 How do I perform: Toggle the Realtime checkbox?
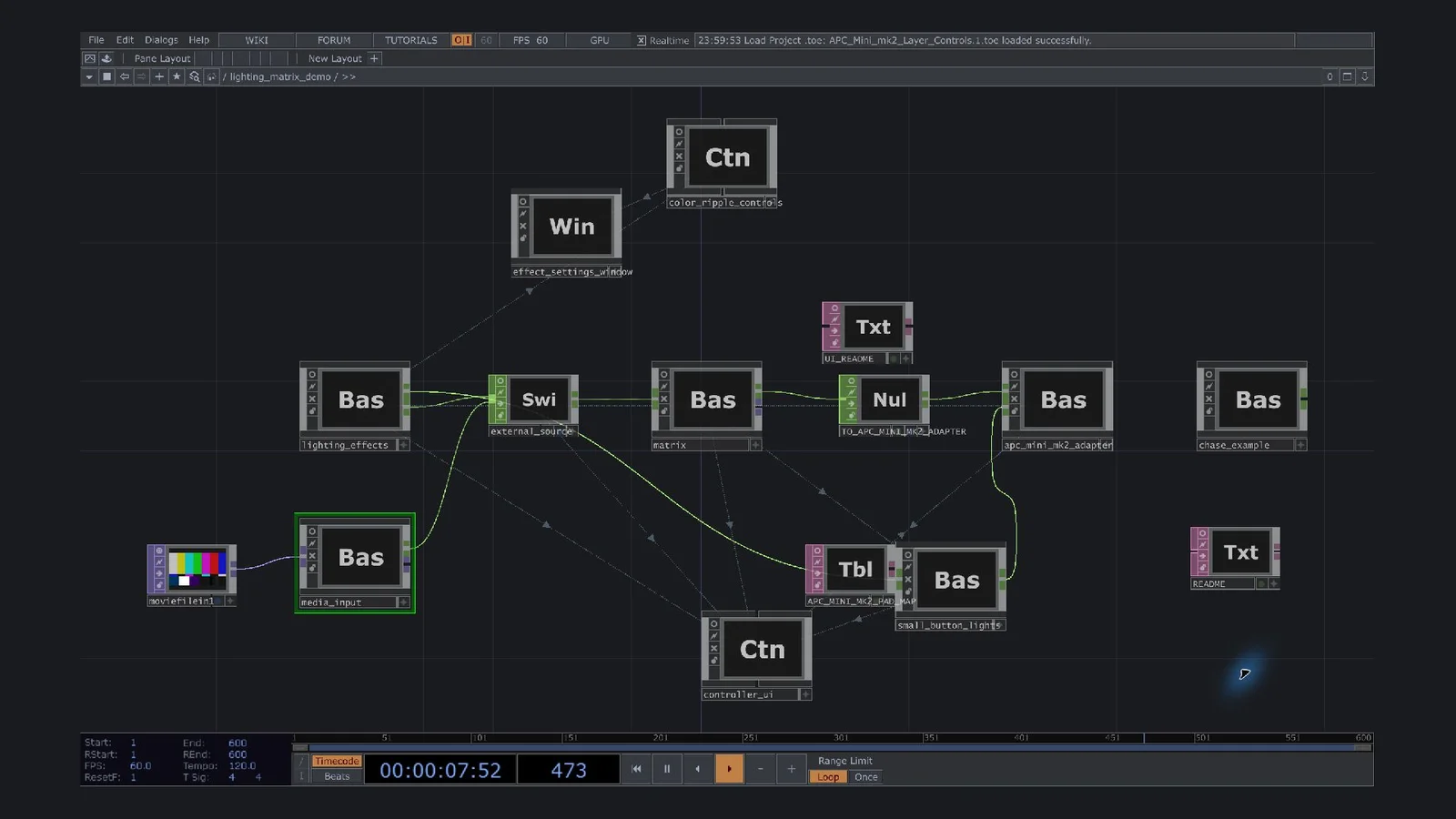642,40
